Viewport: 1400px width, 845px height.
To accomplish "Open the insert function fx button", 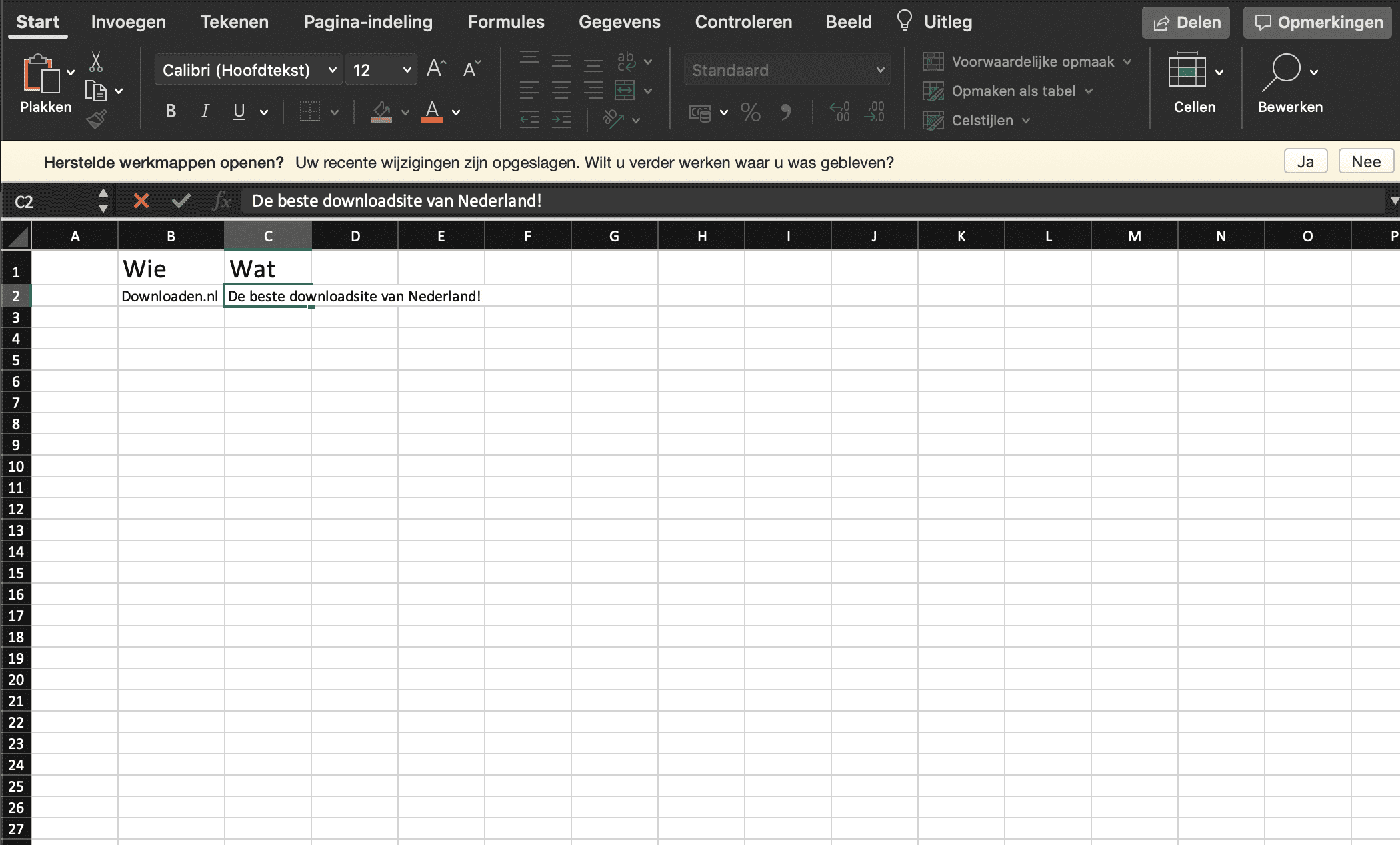I will [221, 201].
